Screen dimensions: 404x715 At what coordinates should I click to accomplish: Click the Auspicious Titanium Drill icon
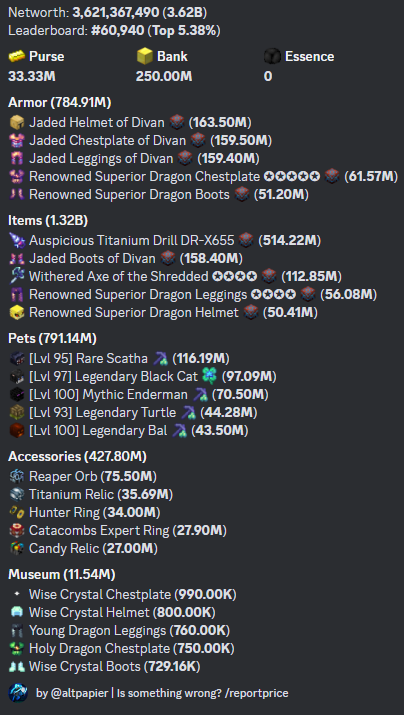coord(16,240)
